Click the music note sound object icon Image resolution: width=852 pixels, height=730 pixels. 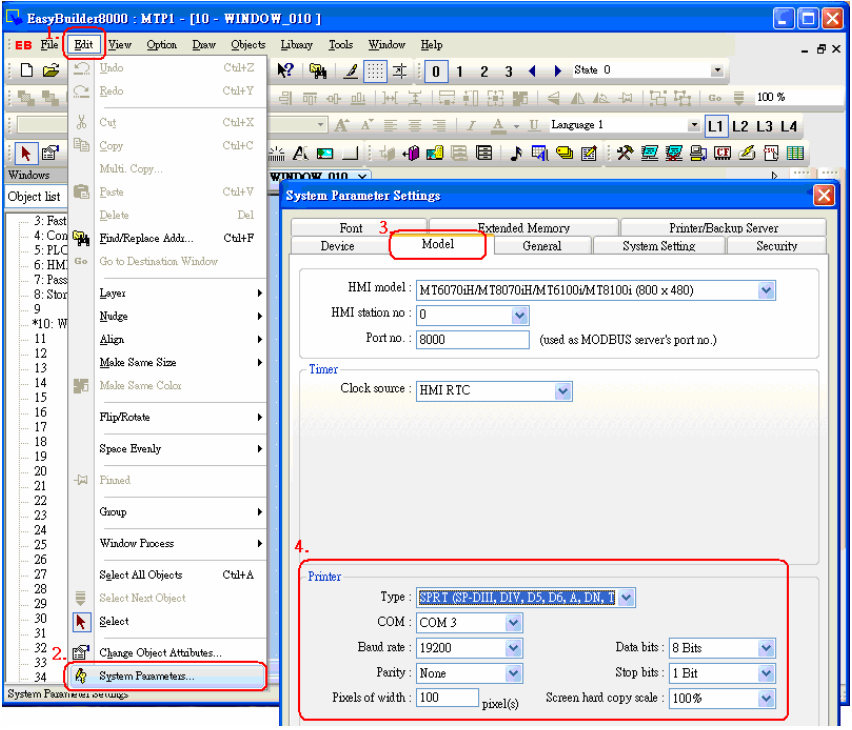[516, 154]
